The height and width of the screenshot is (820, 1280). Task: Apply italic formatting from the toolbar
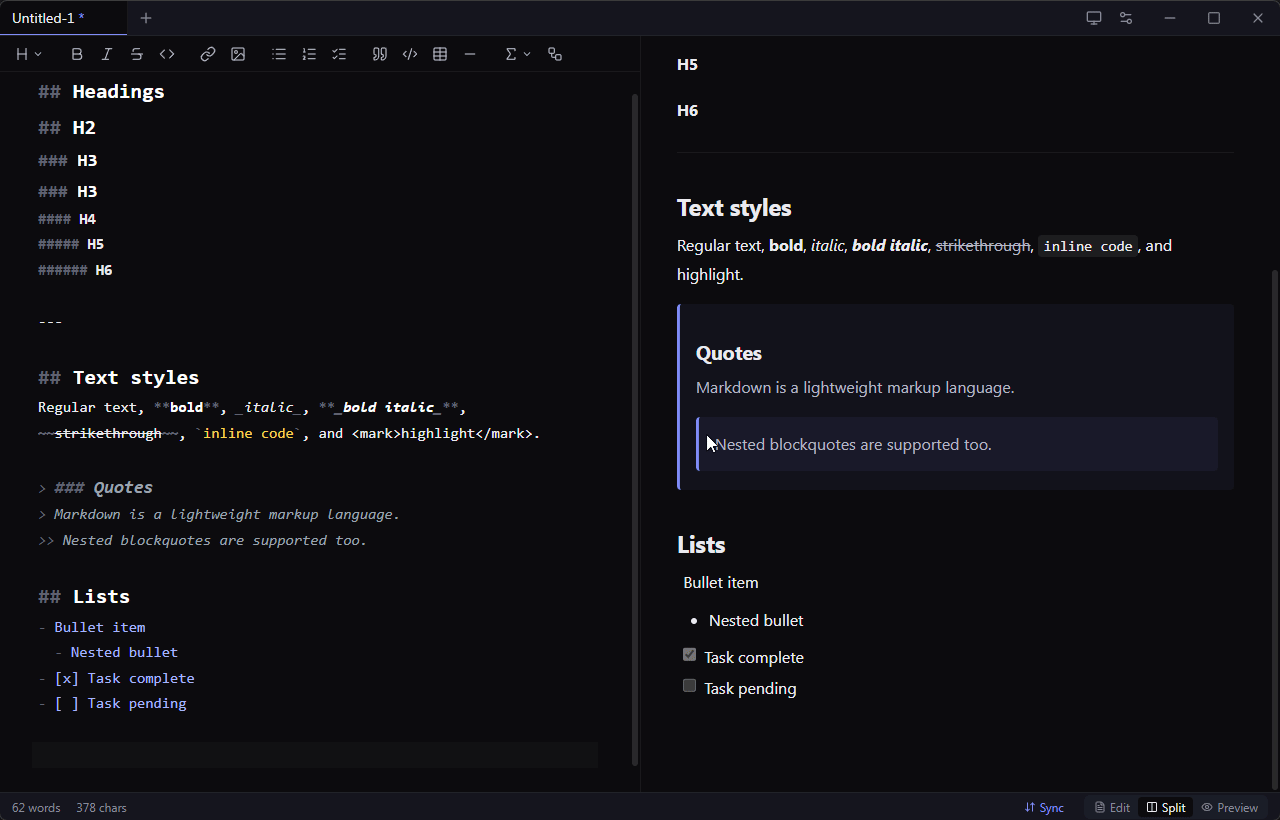click(107, 54)
